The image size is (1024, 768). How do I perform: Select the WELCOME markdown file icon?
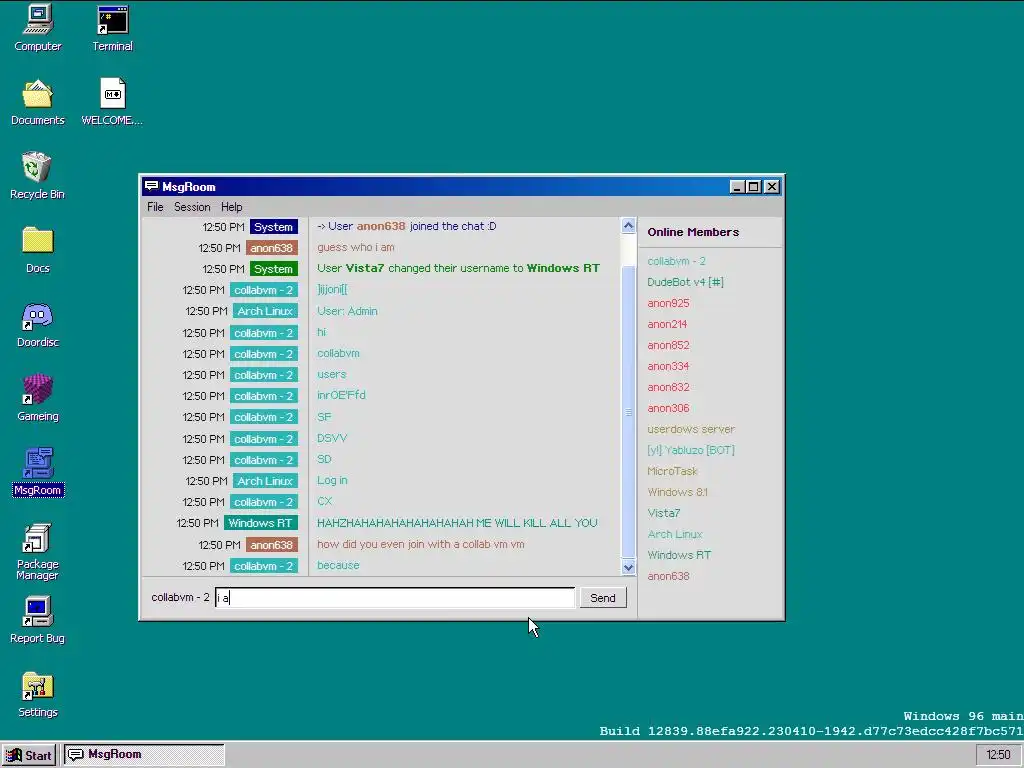click(112, 103)
